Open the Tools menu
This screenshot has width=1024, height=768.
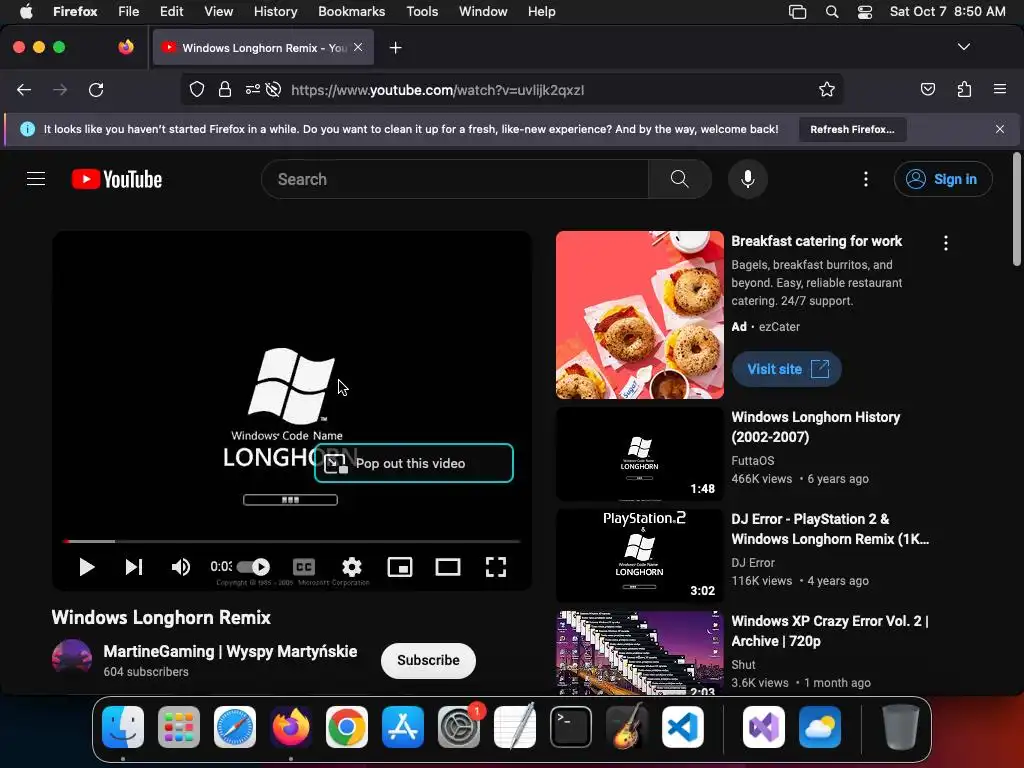422,11
